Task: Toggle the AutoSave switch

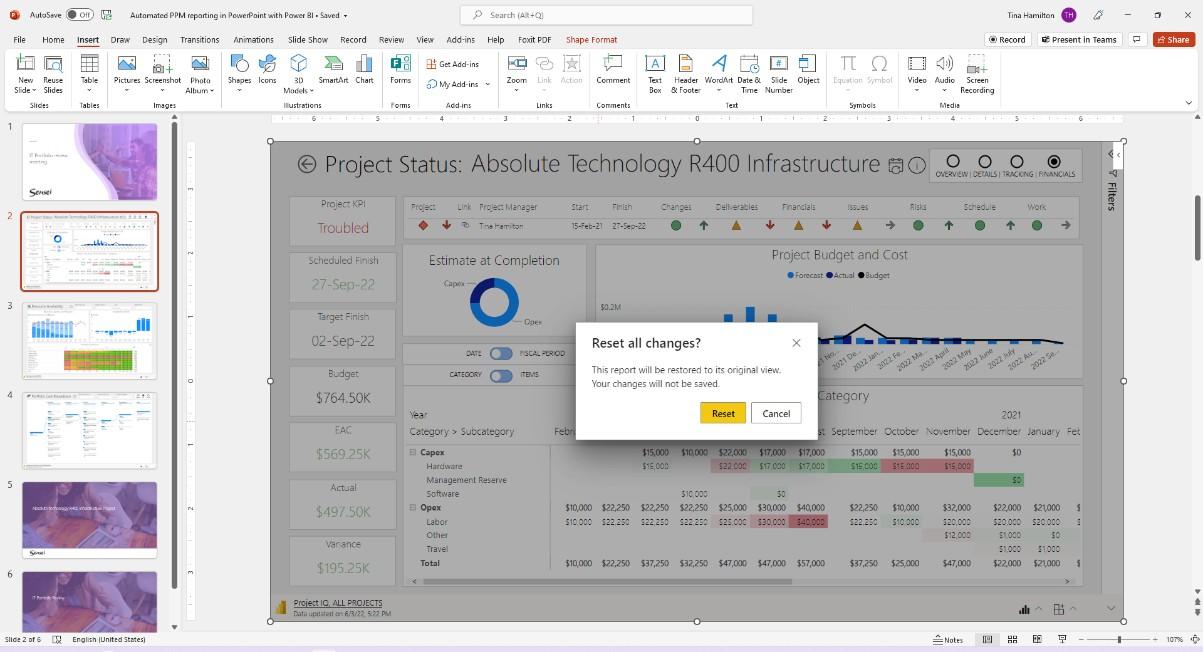Action: tap(81, 15)
